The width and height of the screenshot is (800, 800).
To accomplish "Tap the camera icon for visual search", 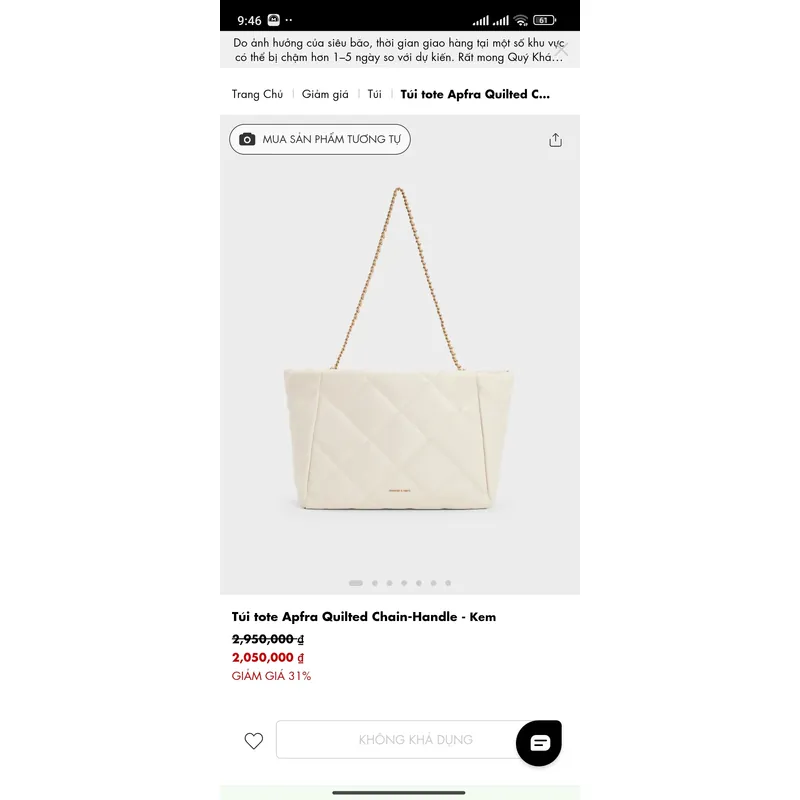I will pyautogui.click(x=247, y=139).
